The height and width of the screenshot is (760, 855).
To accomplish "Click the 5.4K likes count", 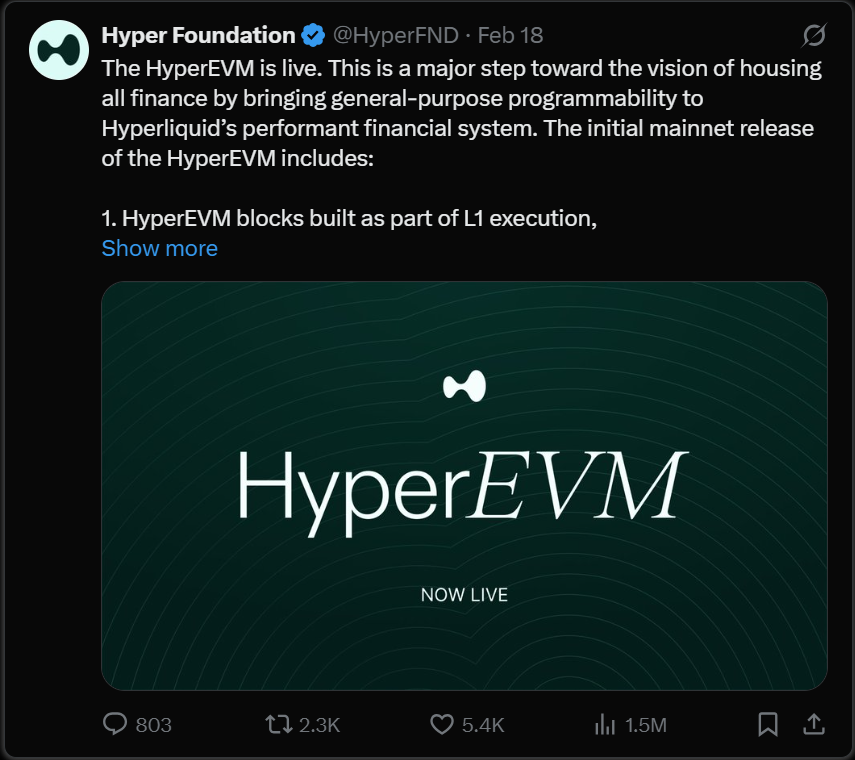I will (x=483, y=725).
